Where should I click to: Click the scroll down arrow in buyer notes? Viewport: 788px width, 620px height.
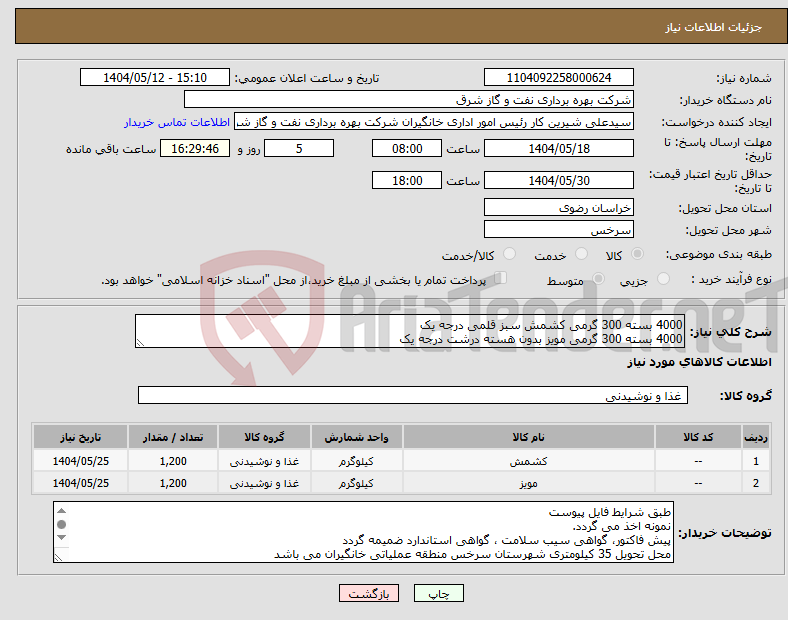62,538
